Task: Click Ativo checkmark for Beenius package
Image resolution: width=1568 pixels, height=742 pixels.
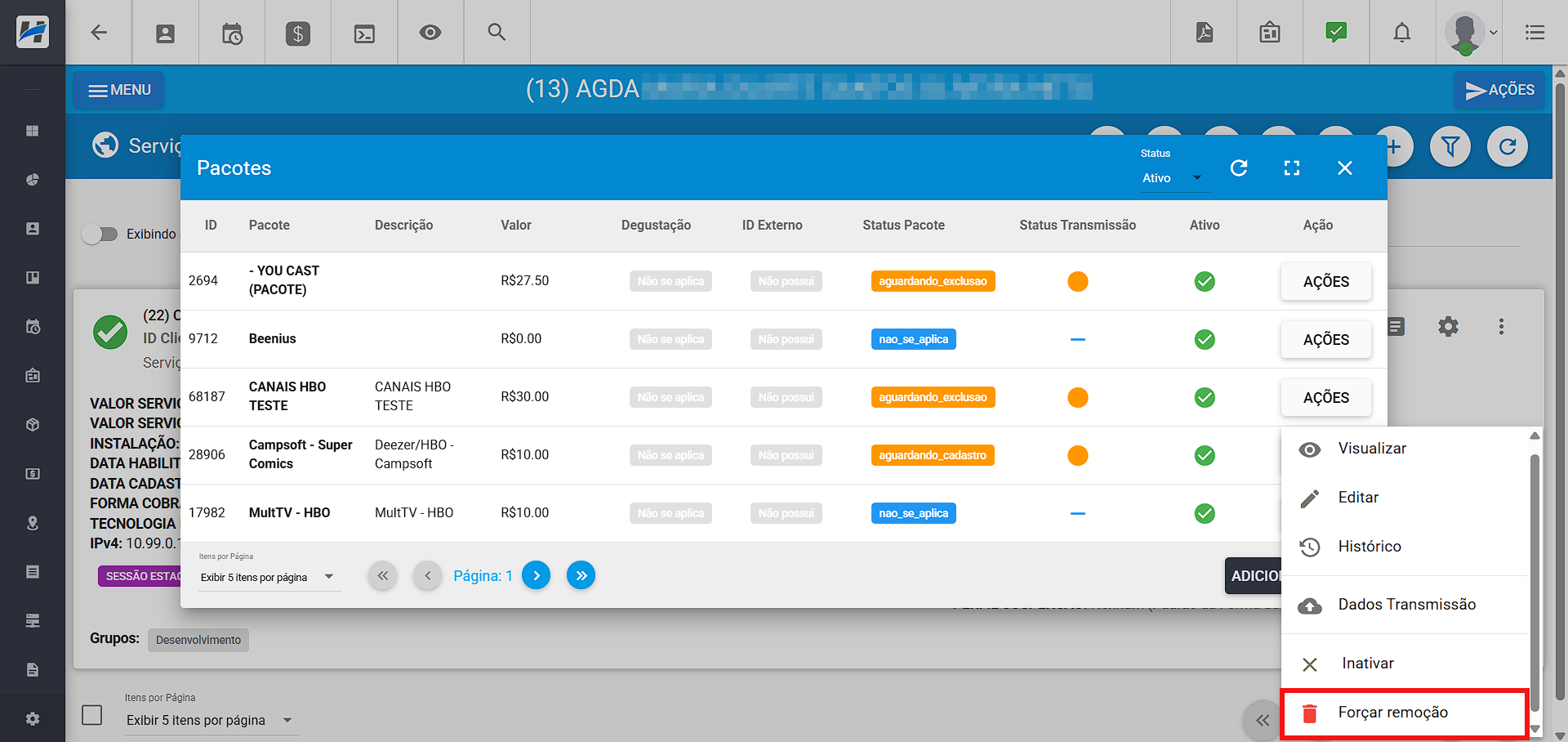Action: click(x=1205, y=339)
